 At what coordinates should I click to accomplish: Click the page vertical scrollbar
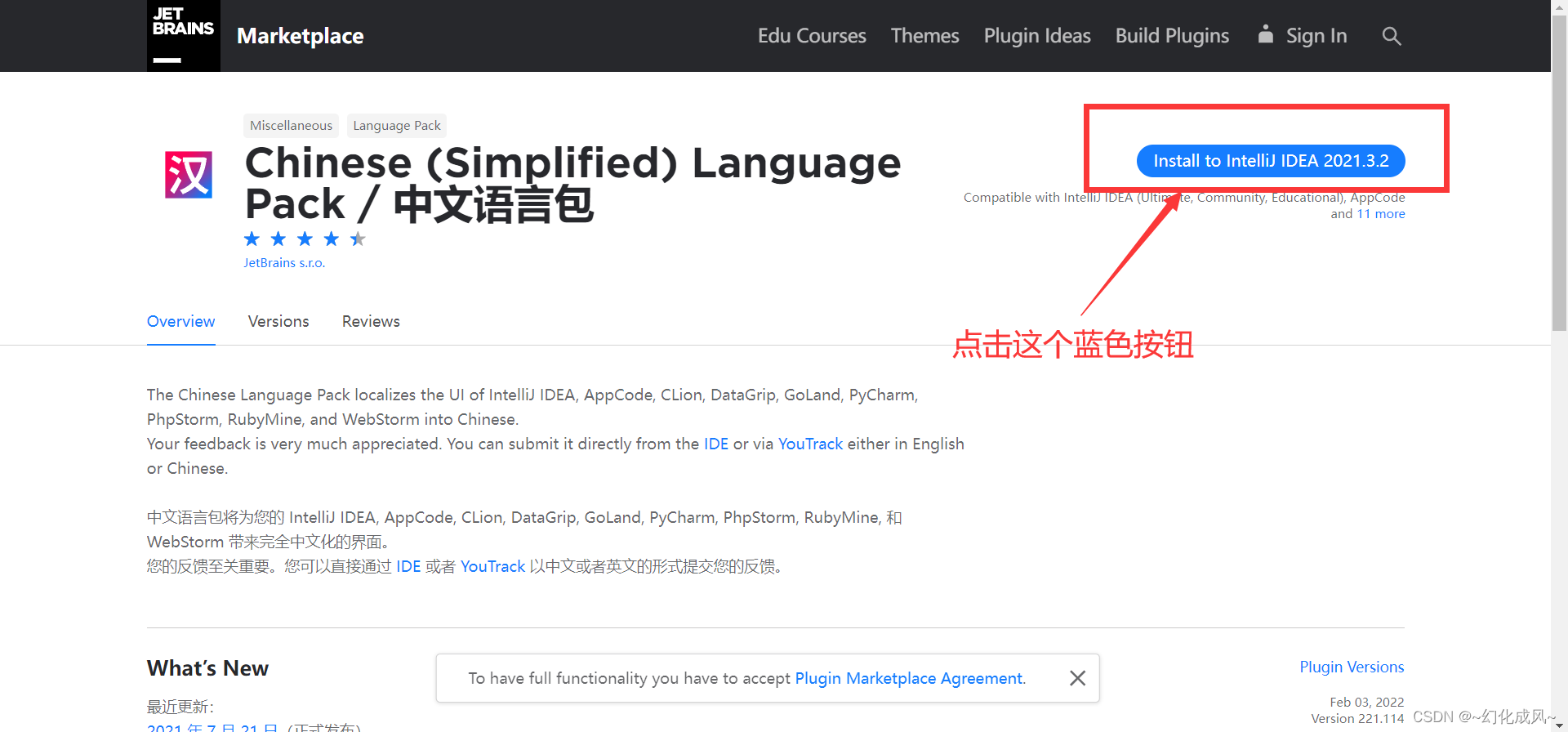(1559, 172)
